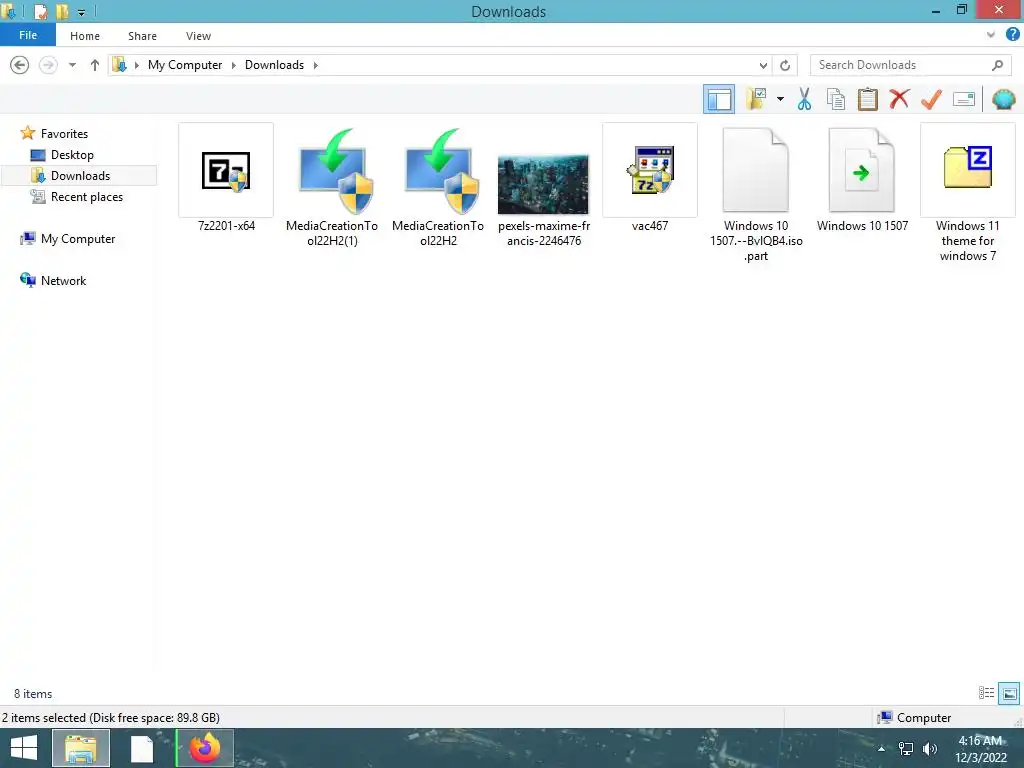Click the forward navigation arrow
The width and height of the screenshot is (1024, 768).
[x=48, y=65]
